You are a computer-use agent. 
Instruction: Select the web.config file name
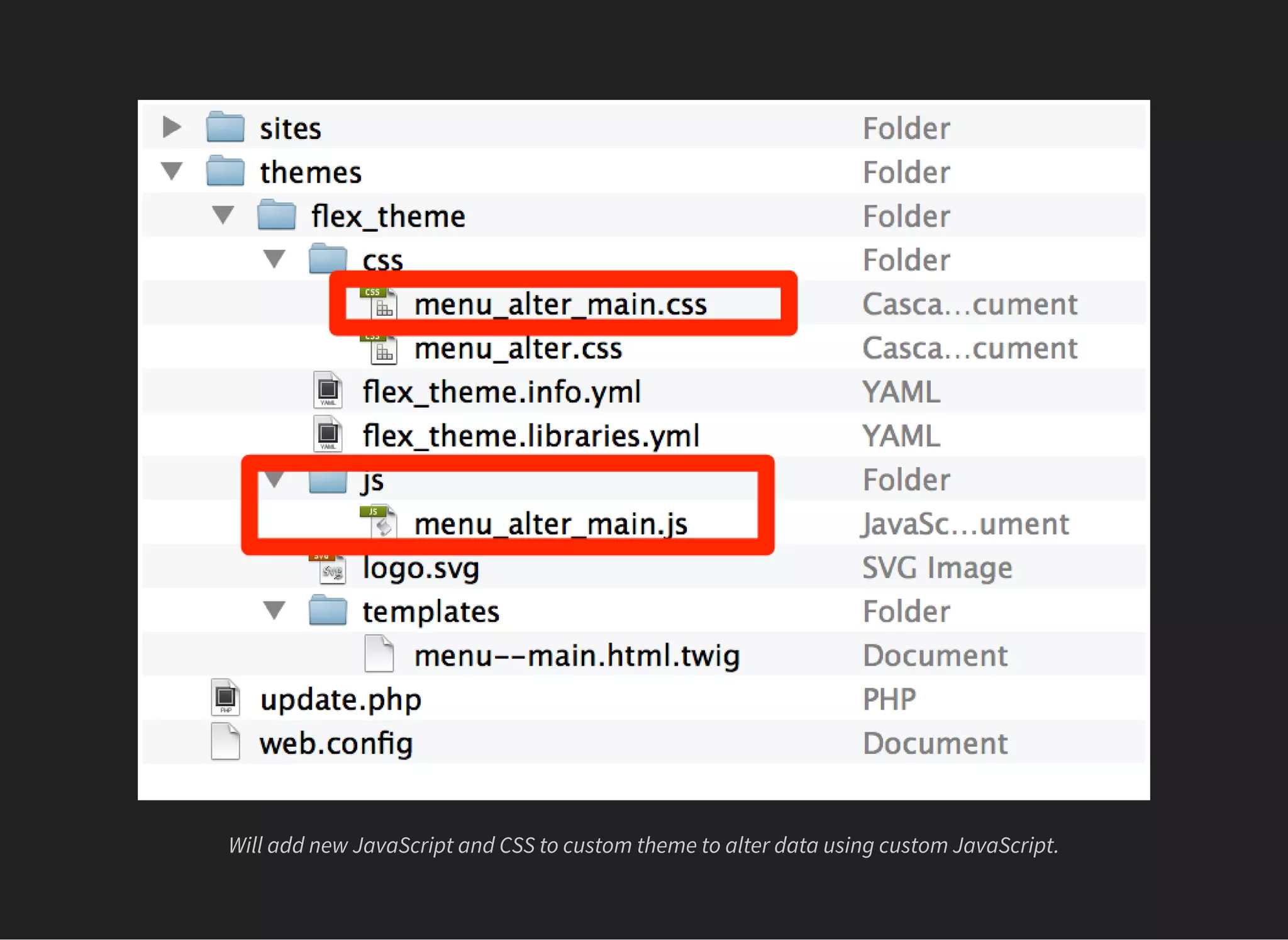[x=336, y=744]
